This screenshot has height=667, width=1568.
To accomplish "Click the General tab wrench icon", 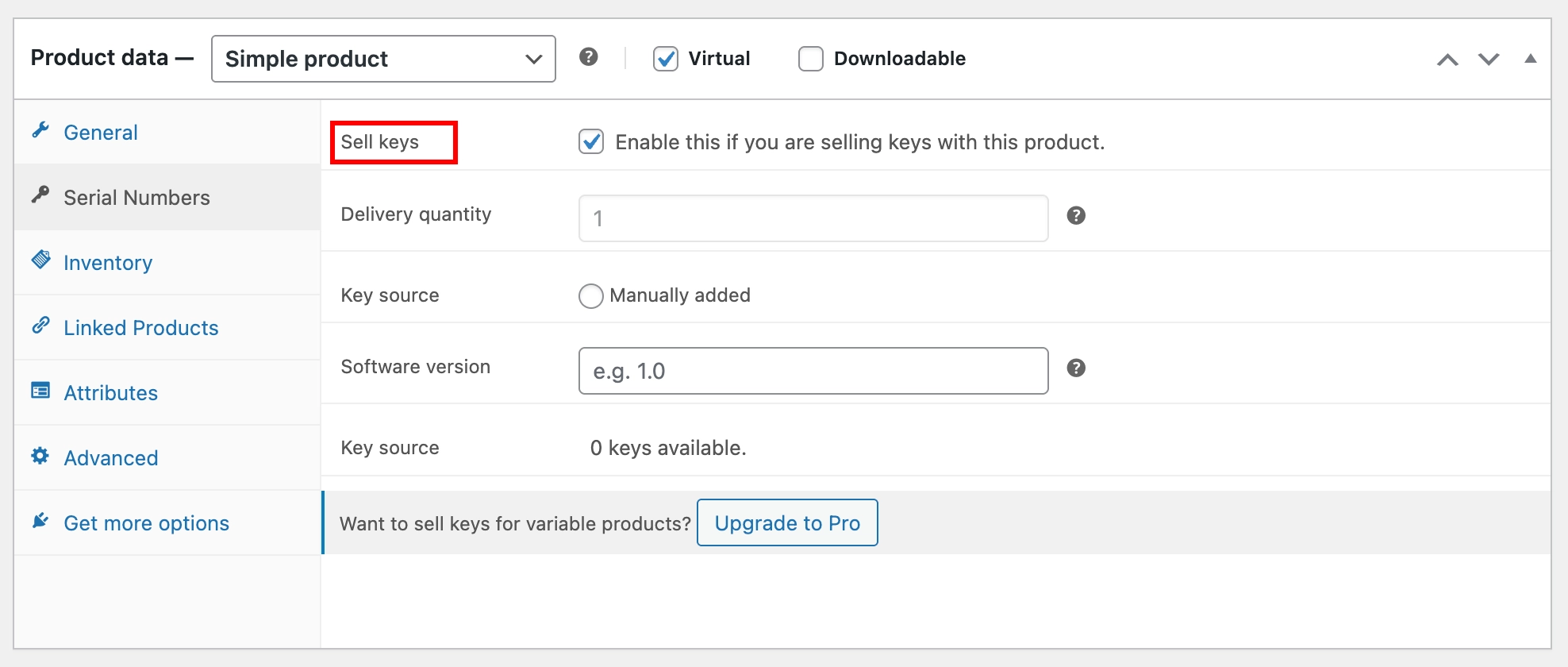I will (x=40, y=130).
